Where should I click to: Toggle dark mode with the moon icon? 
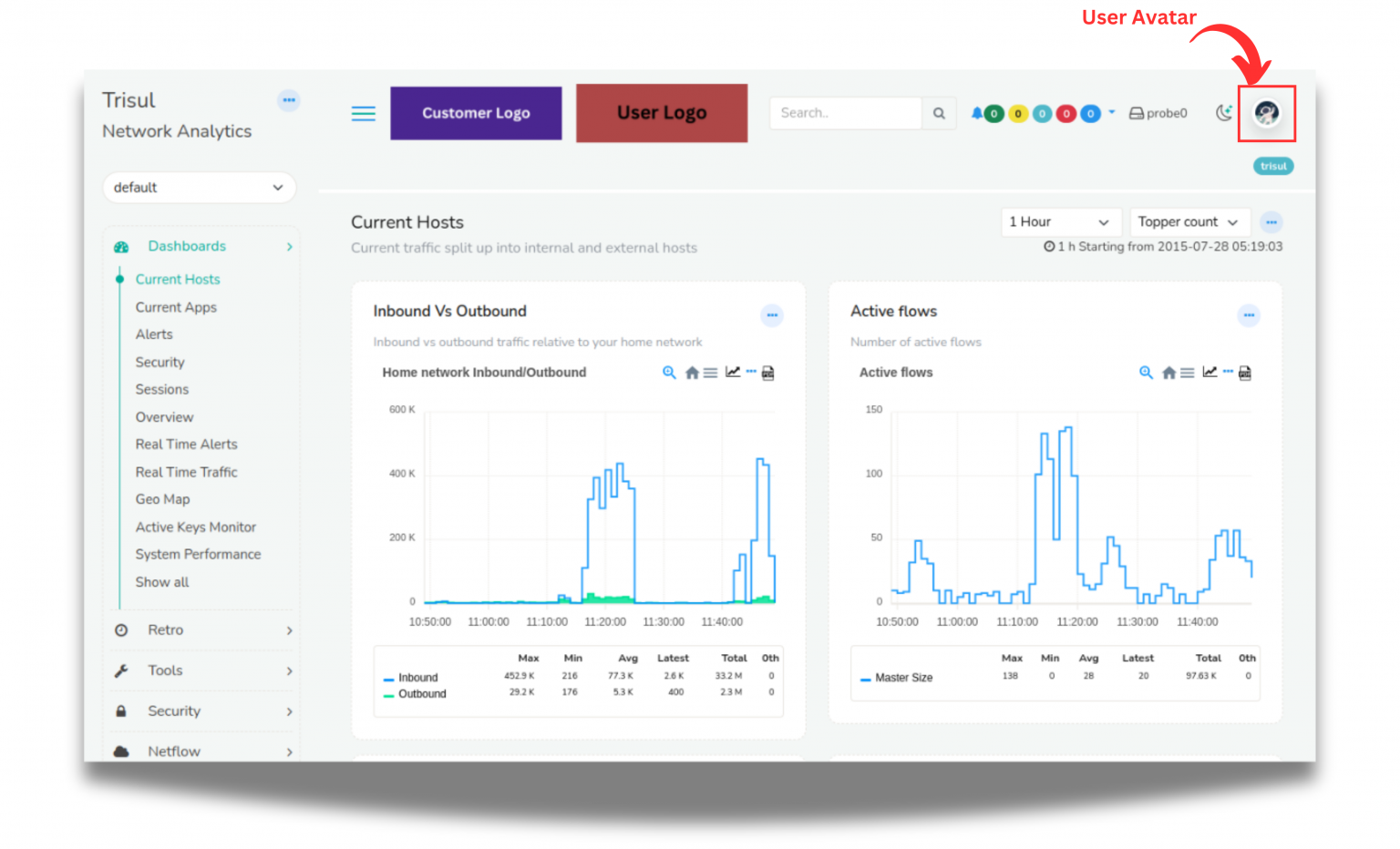click(x=1224, y=113)
